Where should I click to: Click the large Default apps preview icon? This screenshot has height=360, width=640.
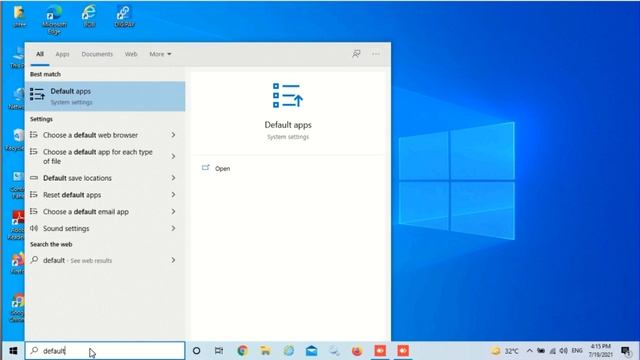(x=288, y=95)
